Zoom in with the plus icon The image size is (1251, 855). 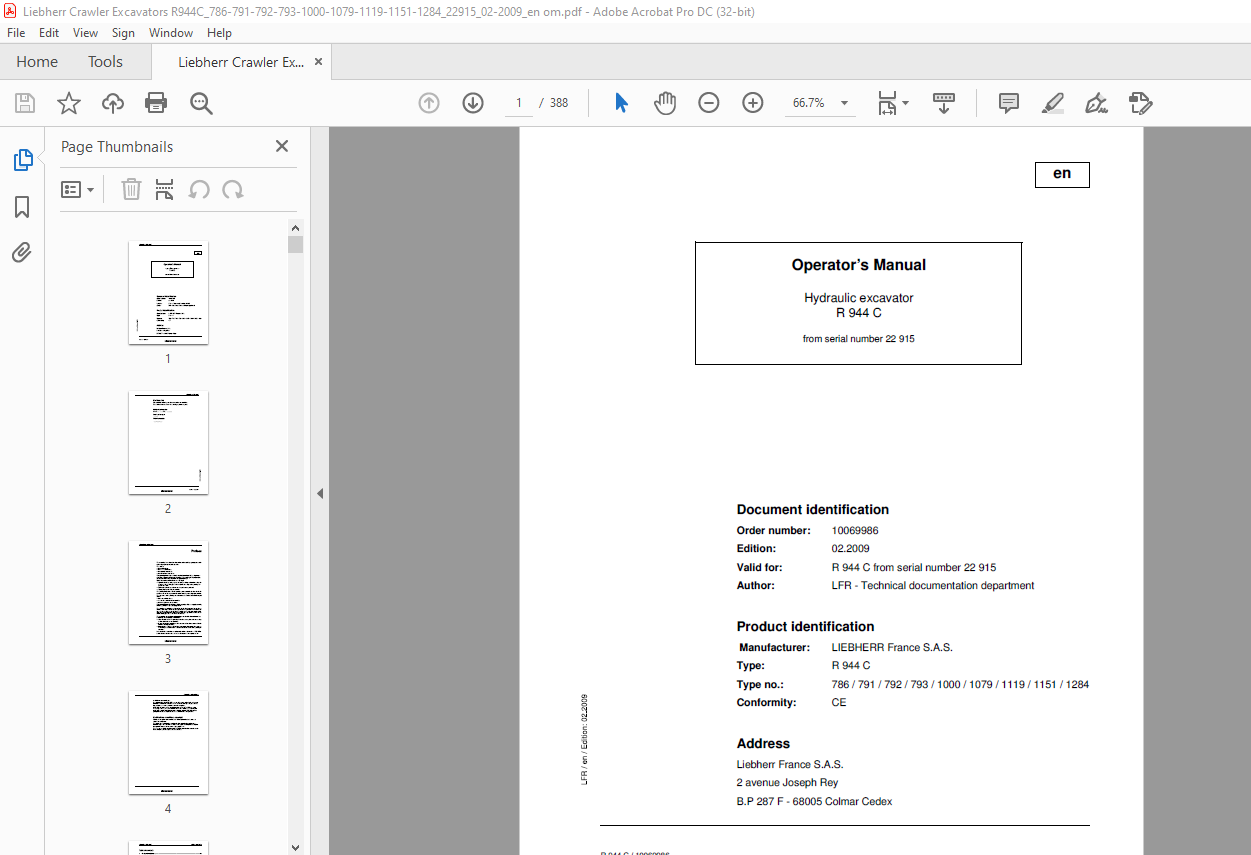point(753,103)
